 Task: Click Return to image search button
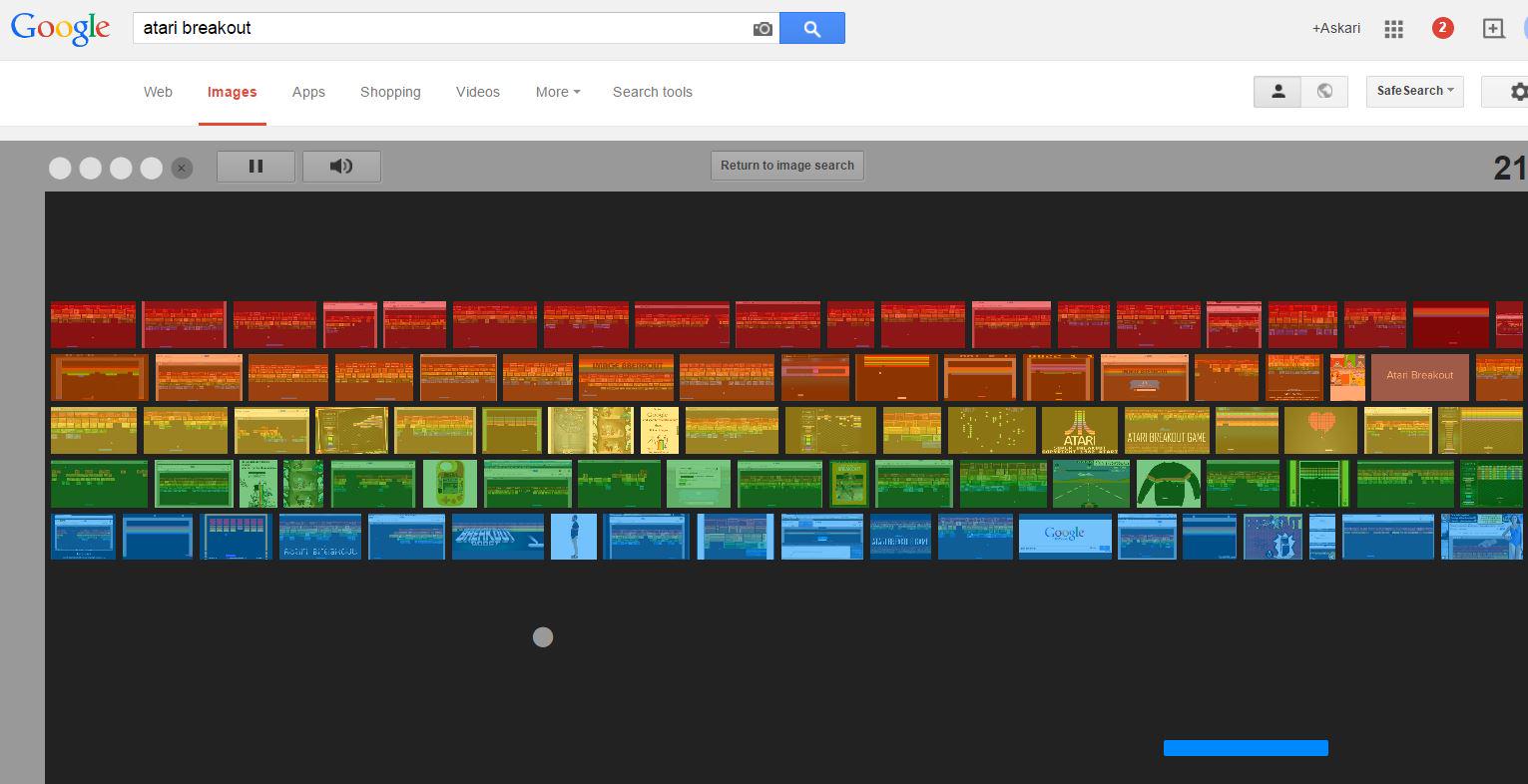click(787, 166)
